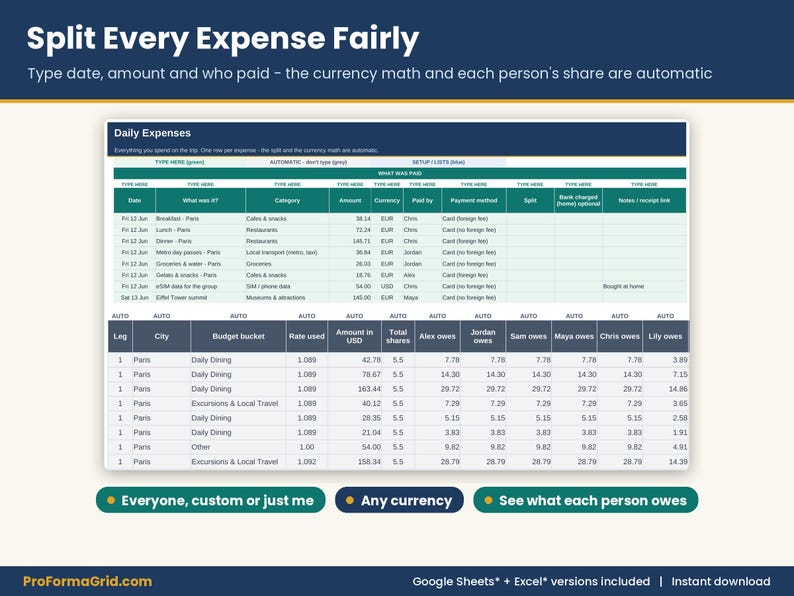Click the 'Sat 13 Jun' date cell
This screenshot has height=596, width=794.
click(135, 298)
